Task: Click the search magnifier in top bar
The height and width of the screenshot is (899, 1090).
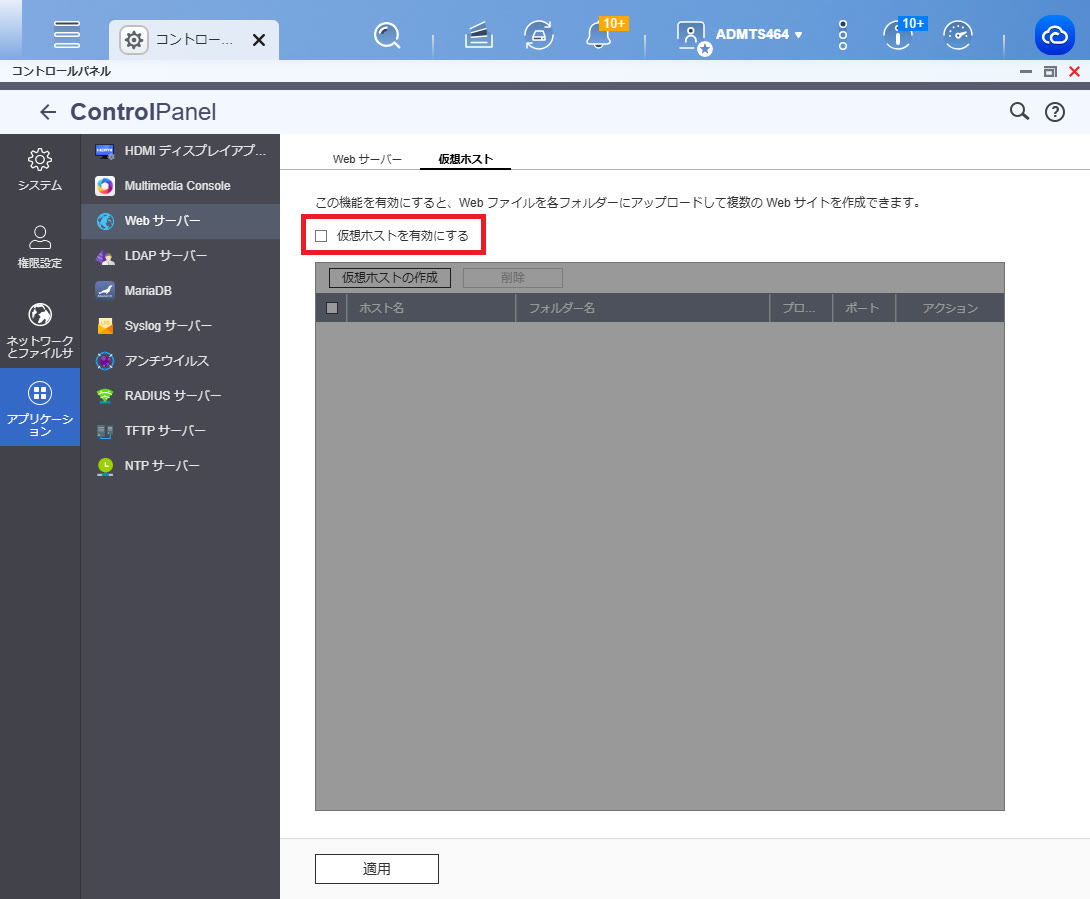Action: tap(387, 36)
